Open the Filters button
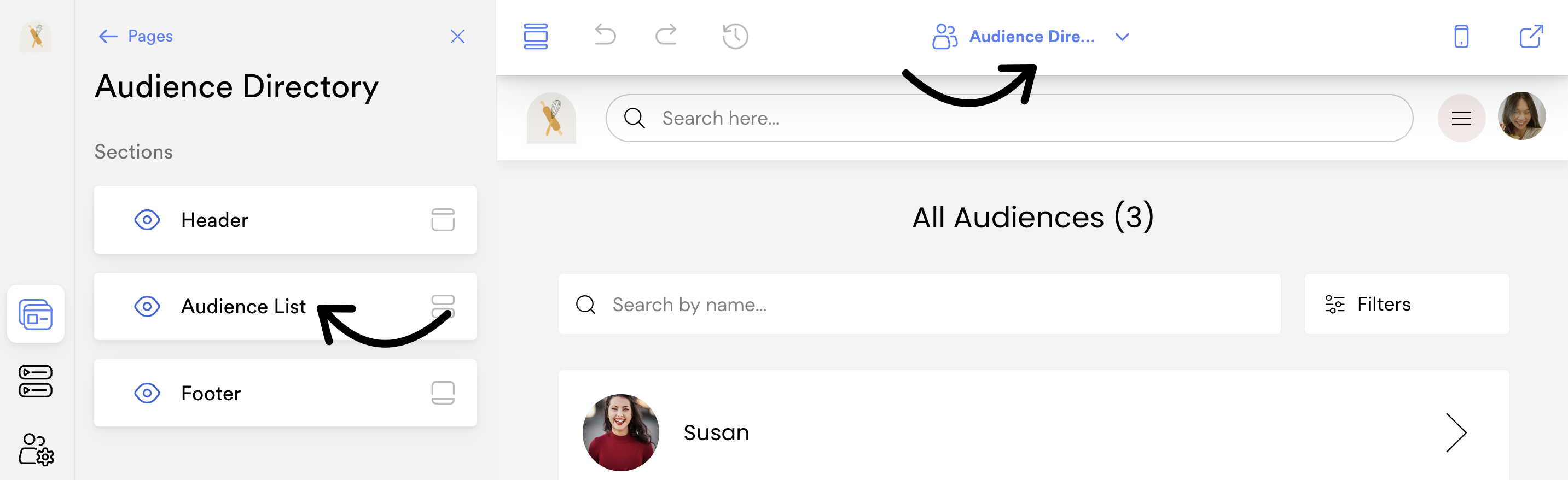 click(x=1406, y=304)
